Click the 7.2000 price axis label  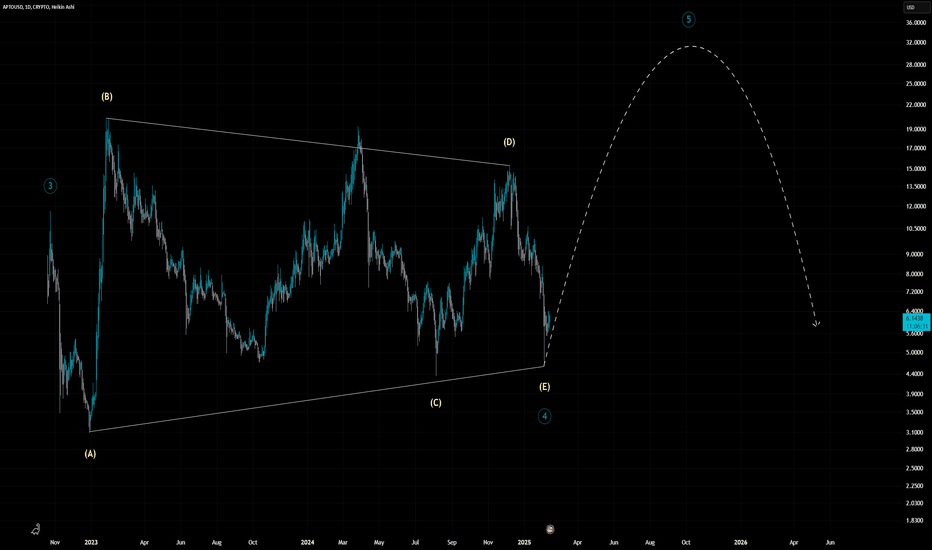[916, 292]
